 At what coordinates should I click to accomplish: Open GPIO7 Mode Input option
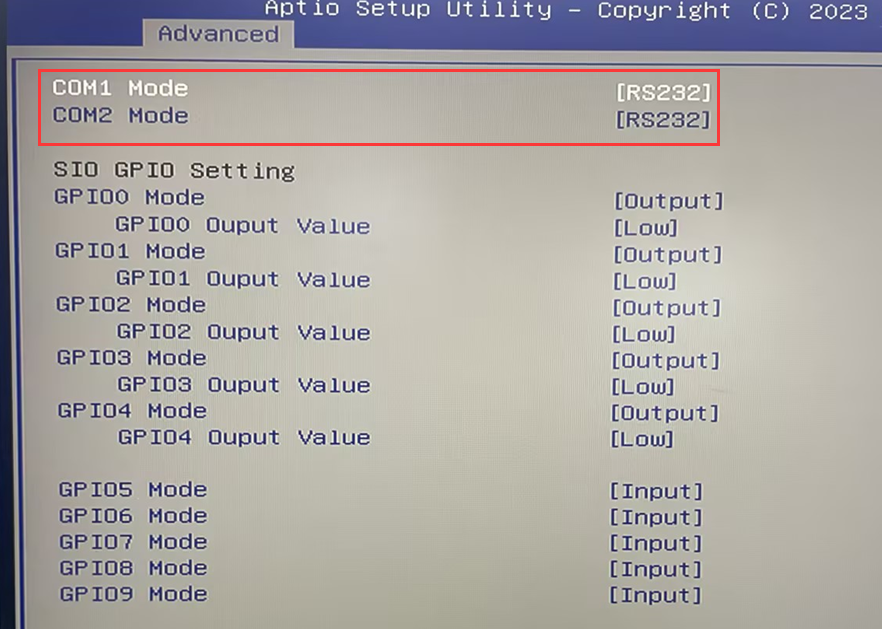(x=656, y=543)
